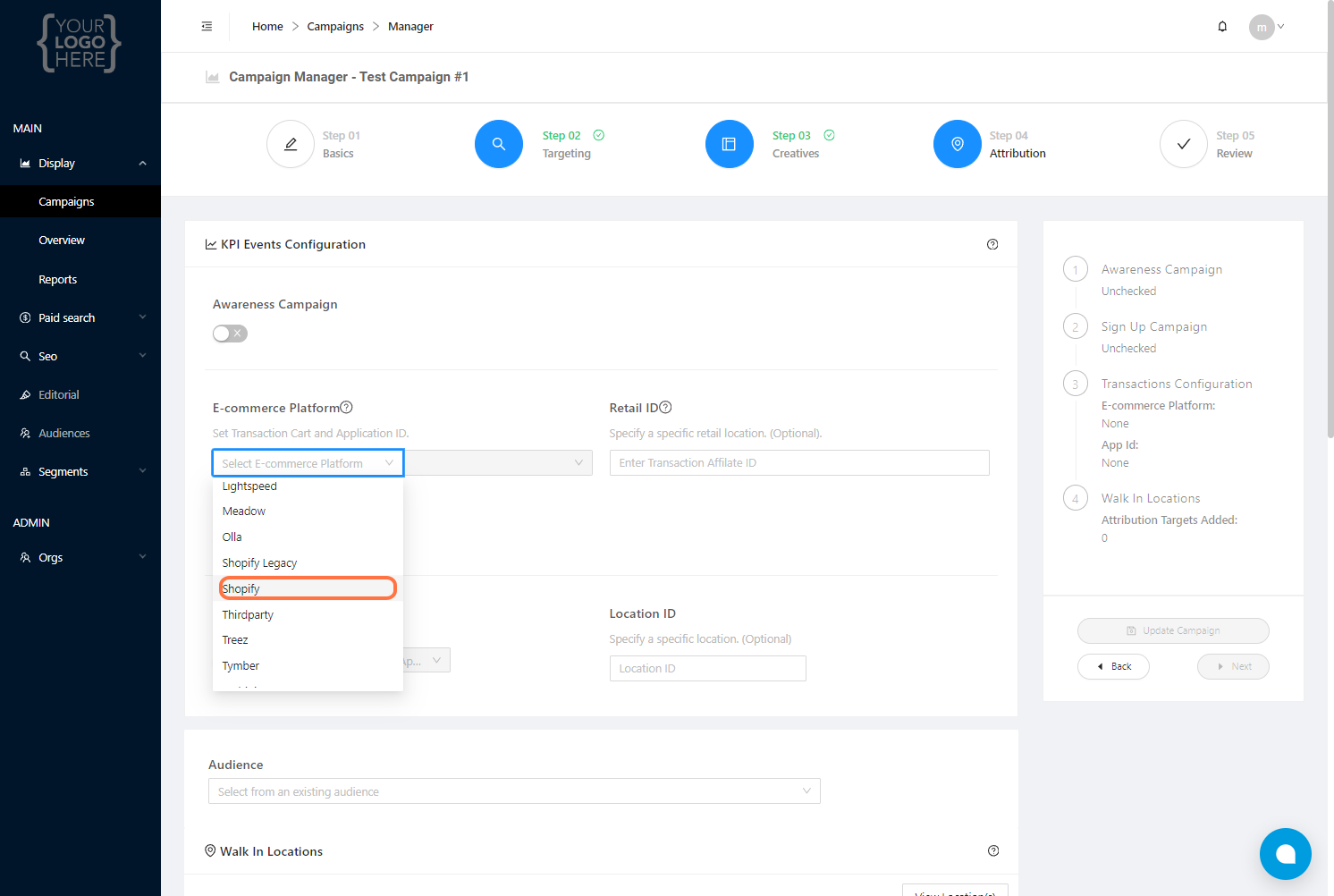Click help icon beside KPI Events Configuration
This screenshot has height=896, width=1334.
tap(992, 244)
